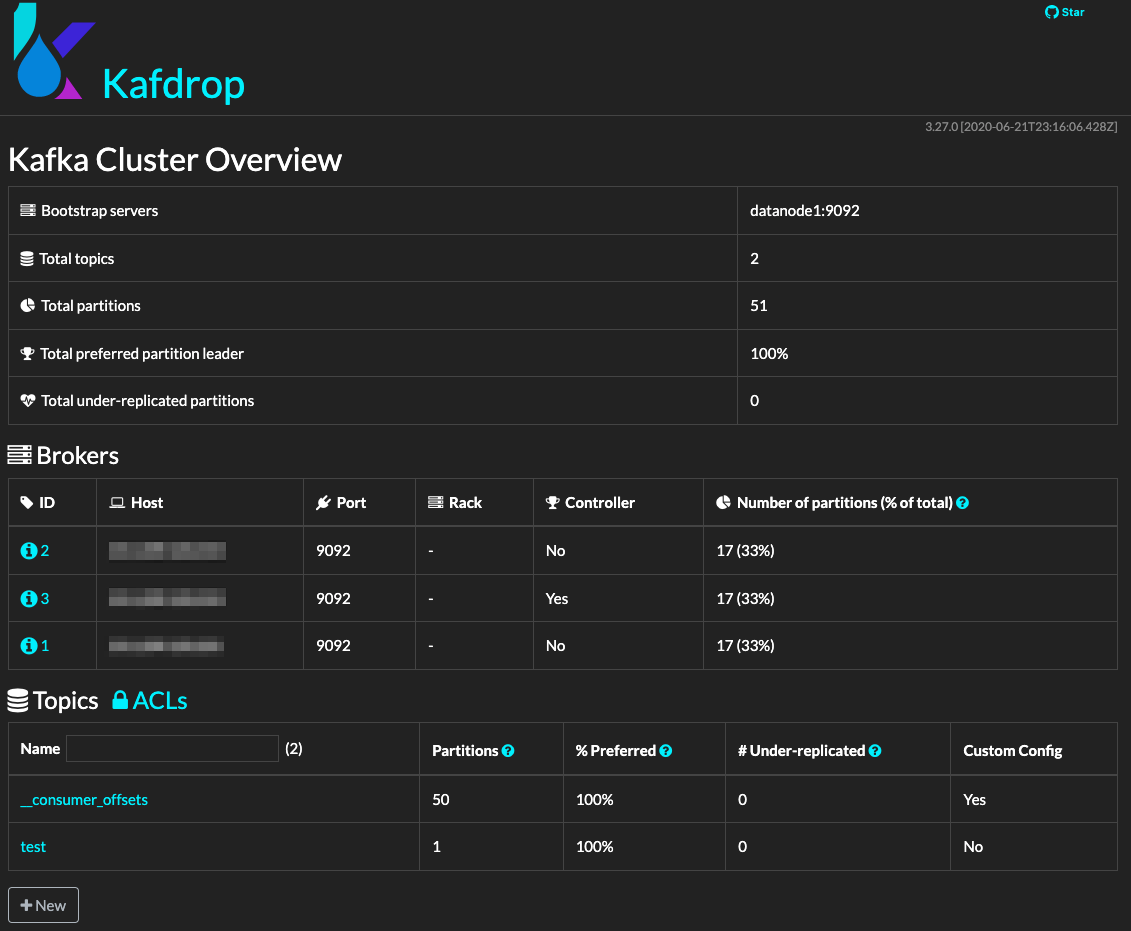Image resolution: width=1131 pixels, height=931 pixels.
Task: Click the New topic button
Action: (43, 905)
